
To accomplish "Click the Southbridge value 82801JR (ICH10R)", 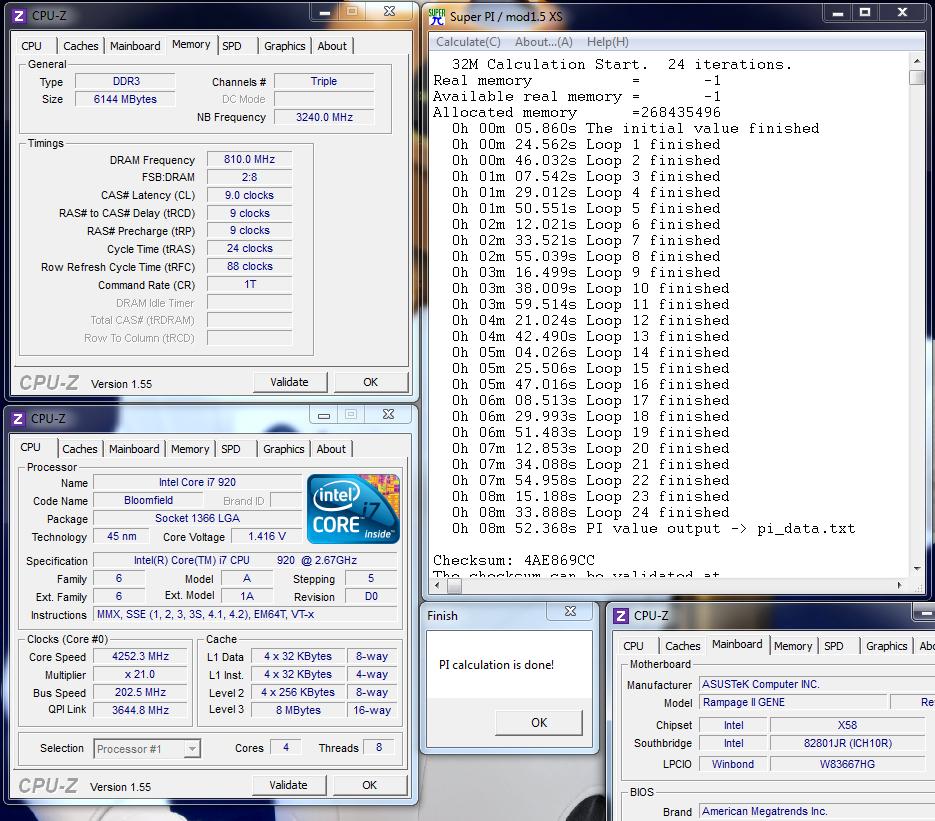I will point(847,743).
